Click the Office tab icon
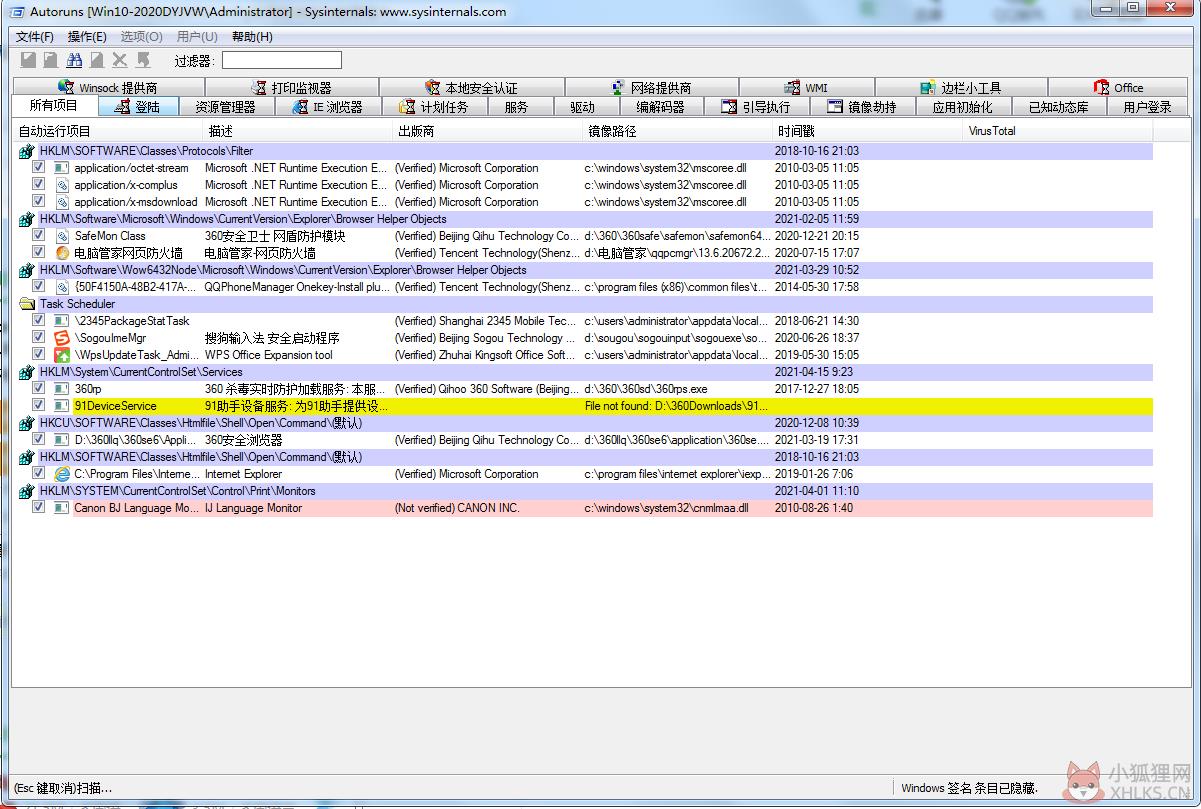This screenshot has width=1201, height=809. [x=1101, y=88]
